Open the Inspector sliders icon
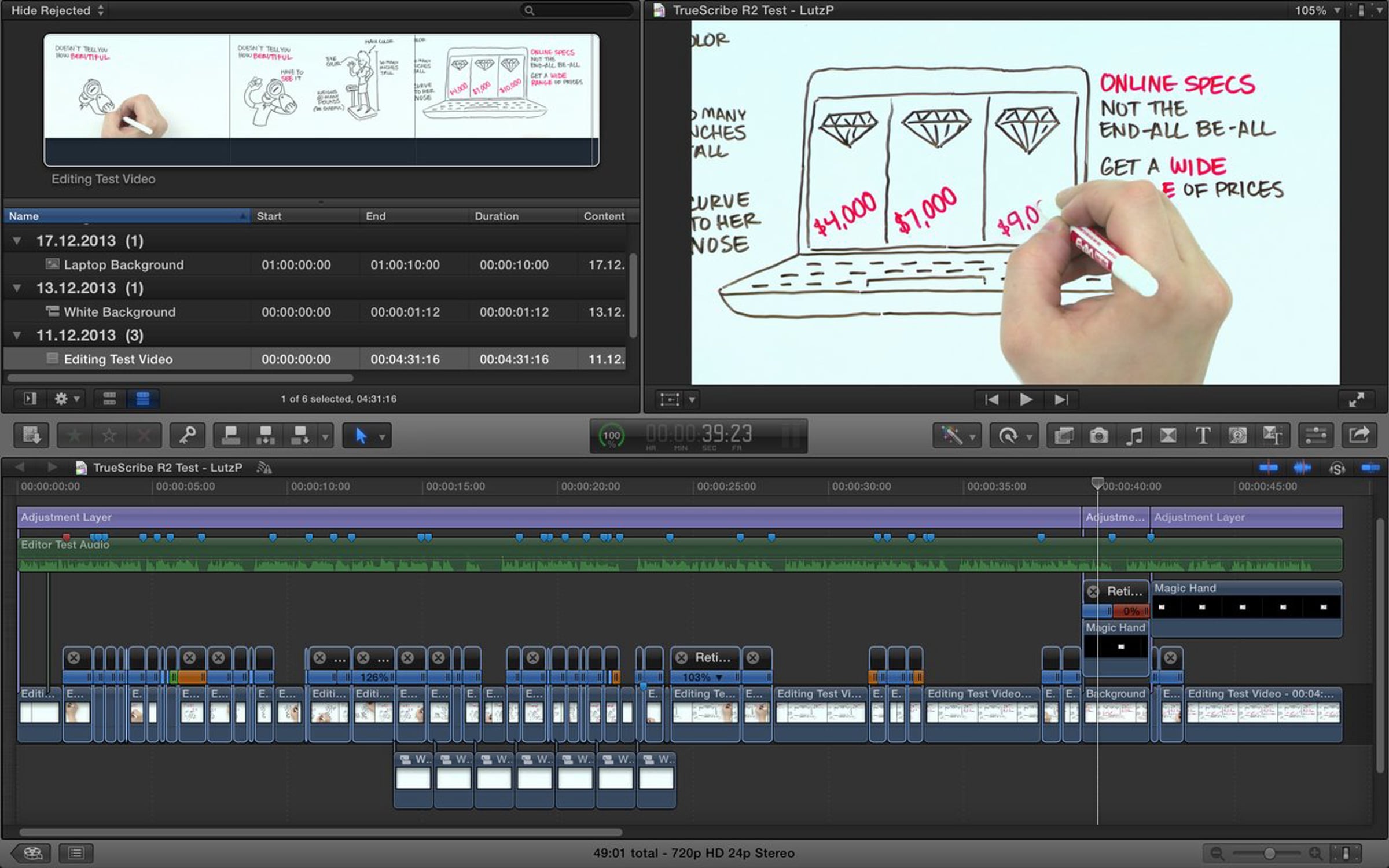The image size is (1389, 868). 1315,436
